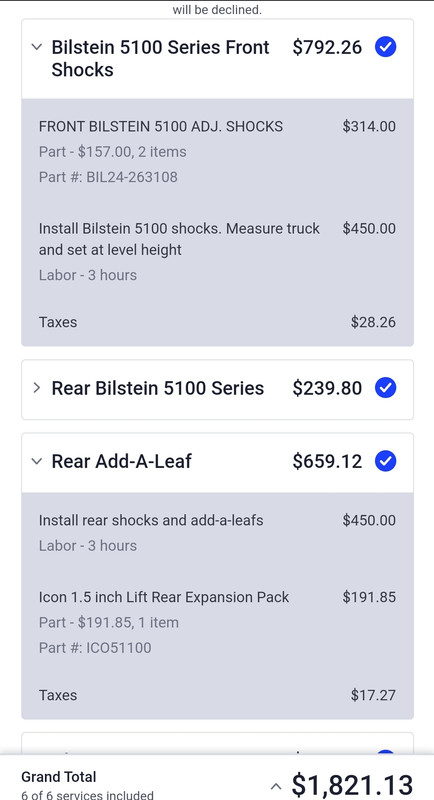Click the $792.26 front shocks price
Viewport: 434px width, 800px height.
coord(327,47)
